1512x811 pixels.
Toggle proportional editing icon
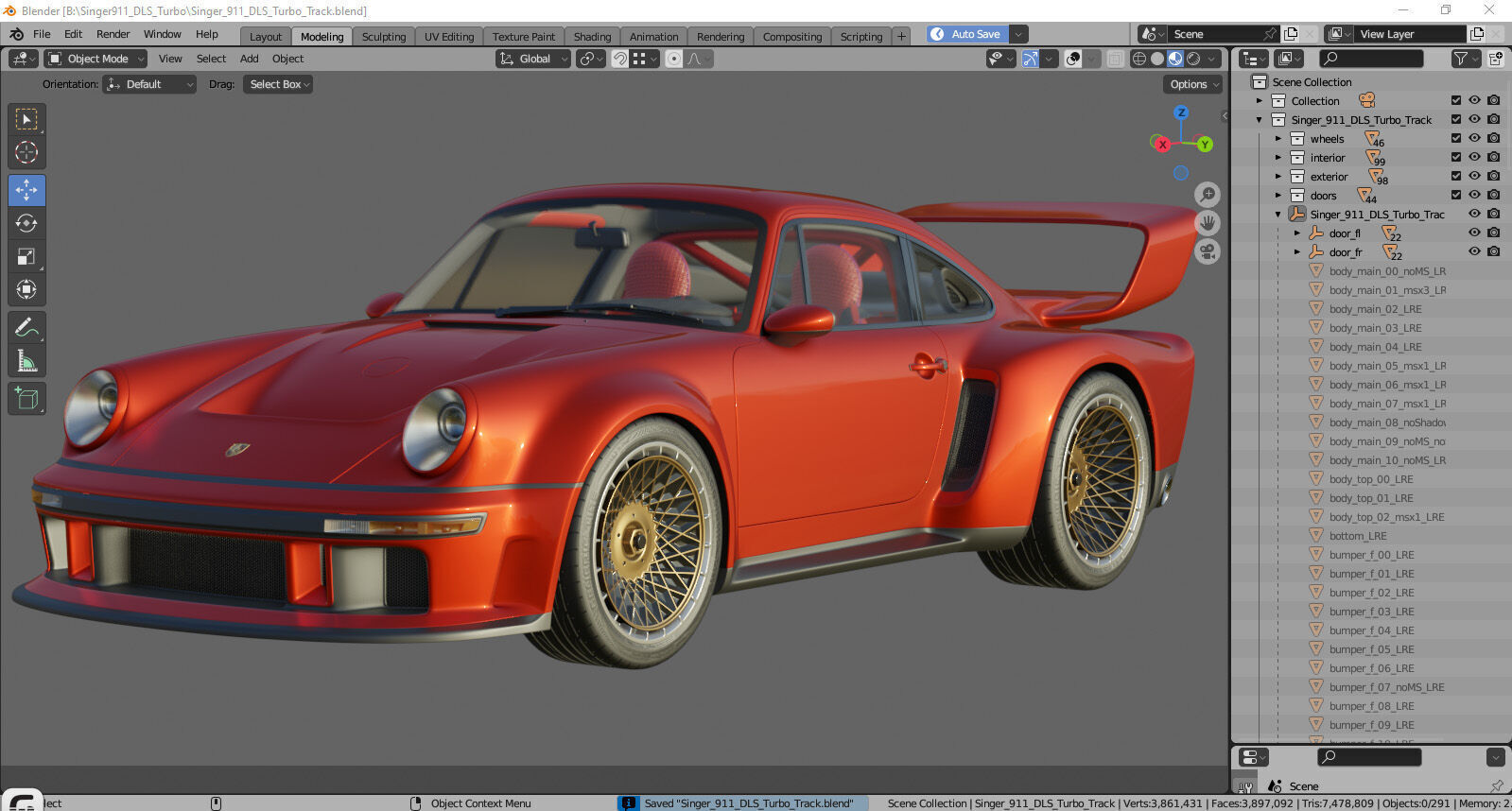pos(673,59)
